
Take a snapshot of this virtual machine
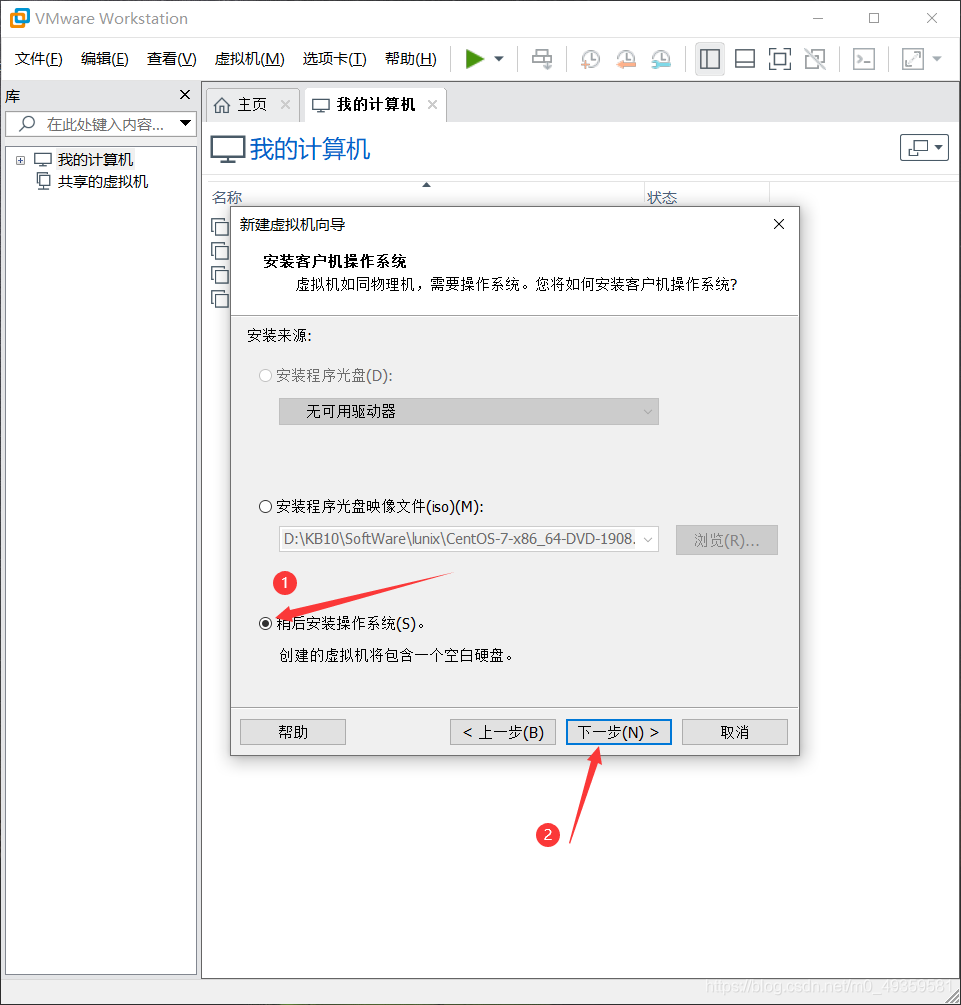tap(590, 59)
